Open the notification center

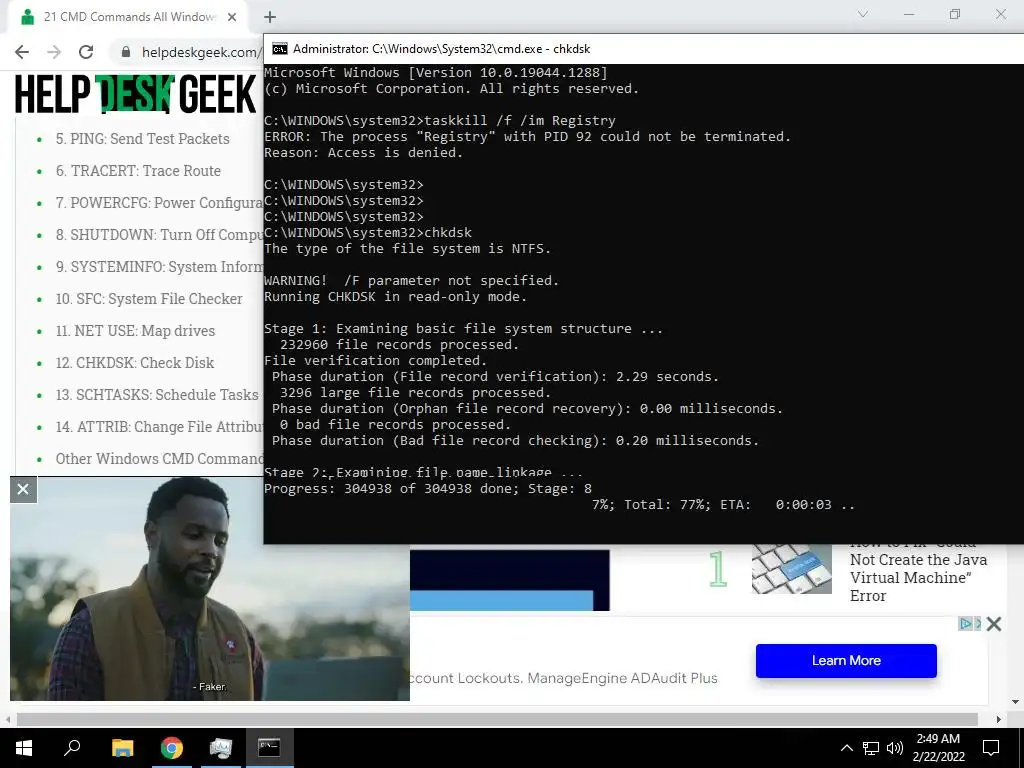991,748
